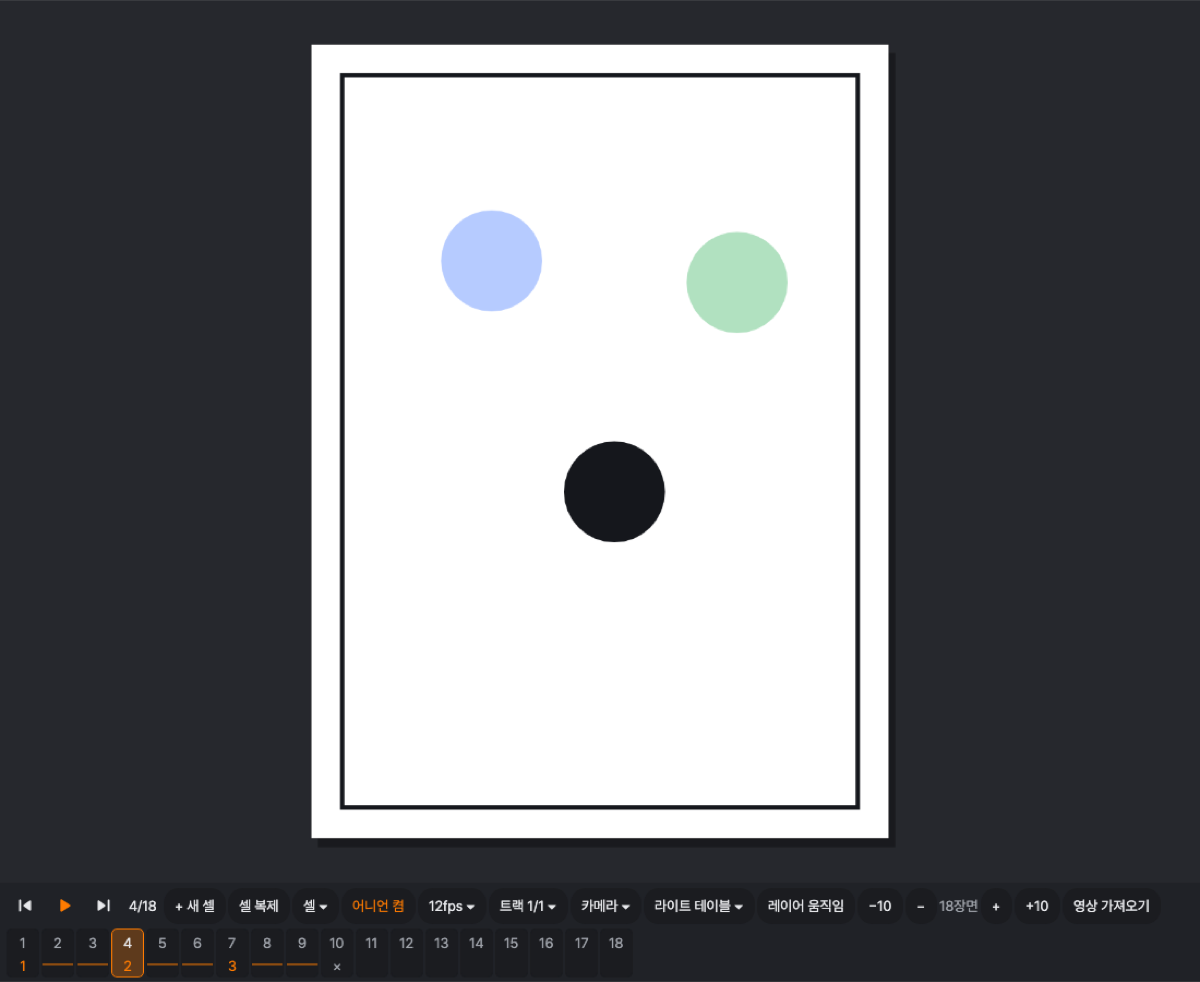Click 영상 가져오기 to import video
The width and height of the screenshot is (1200, 982).
click(x=1111, y=906)
